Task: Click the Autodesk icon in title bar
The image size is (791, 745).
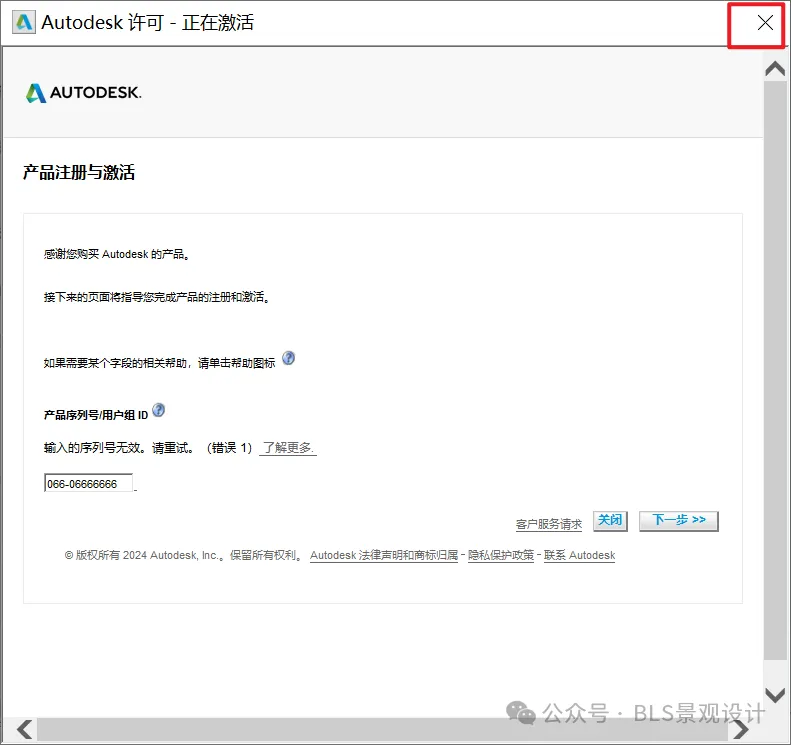Action: [x=24, y=23]
